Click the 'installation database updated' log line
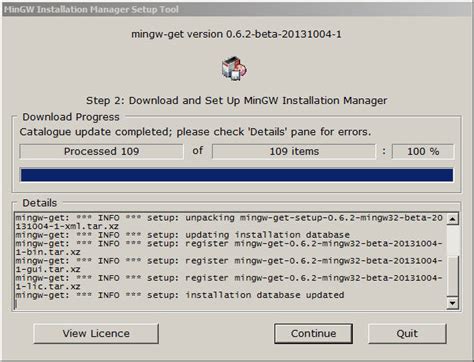474x362 pixels. pos(180,295)
